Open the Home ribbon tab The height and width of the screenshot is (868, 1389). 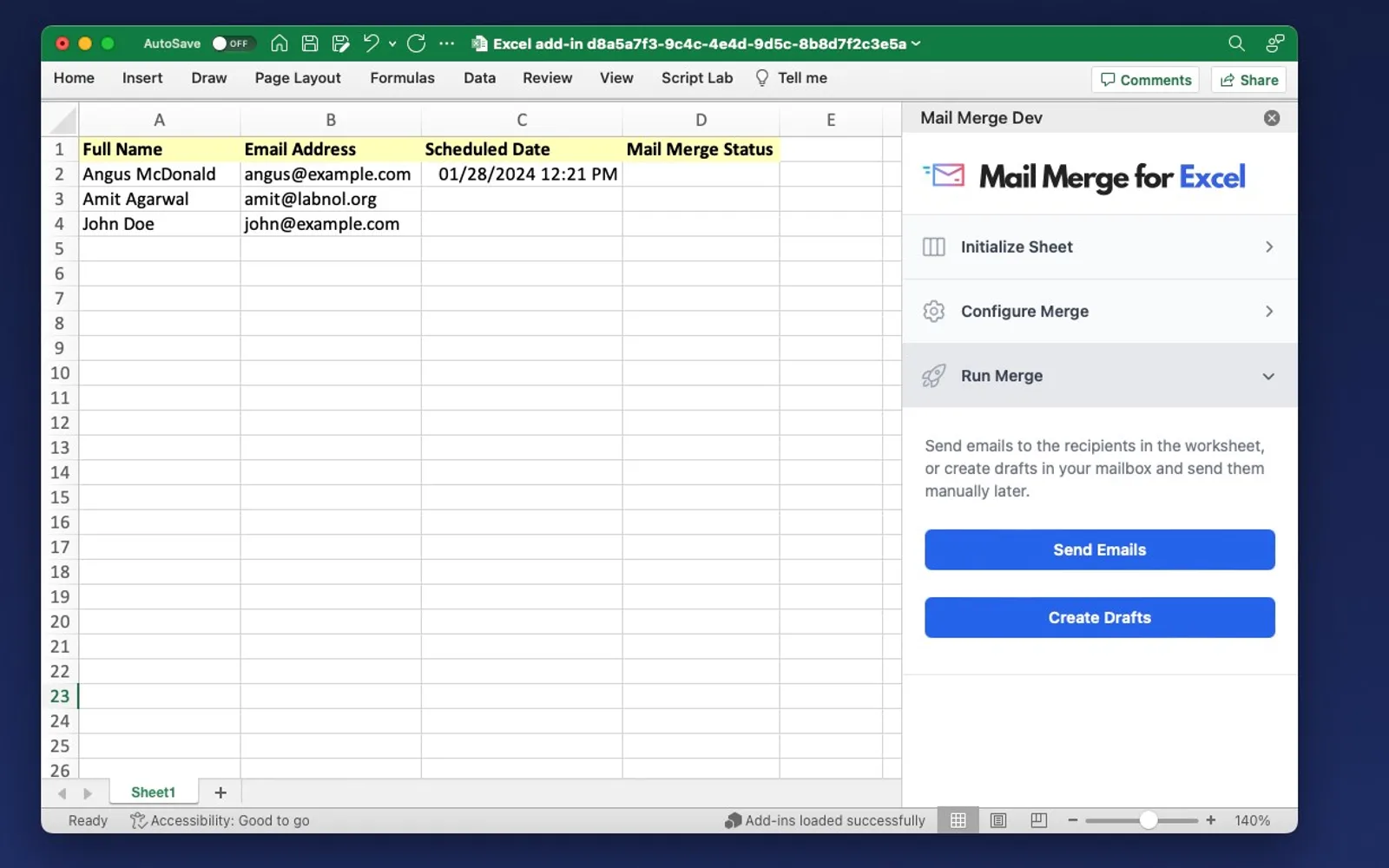(74, 78)
